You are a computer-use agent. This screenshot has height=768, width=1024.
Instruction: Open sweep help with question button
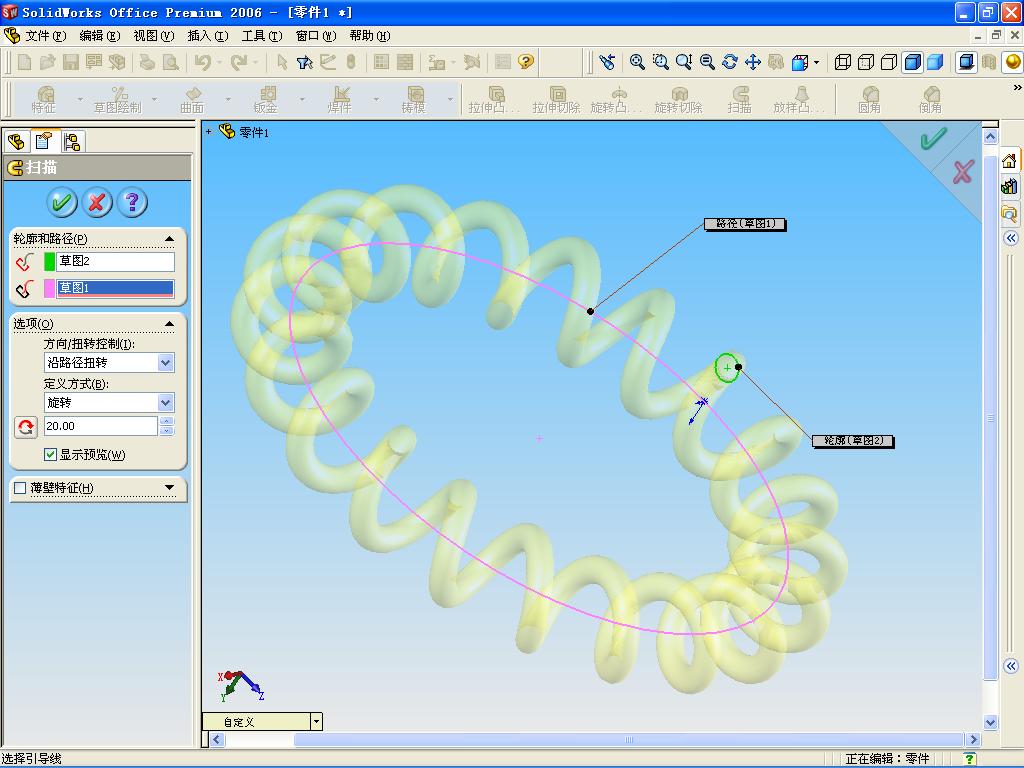(132, 202)
